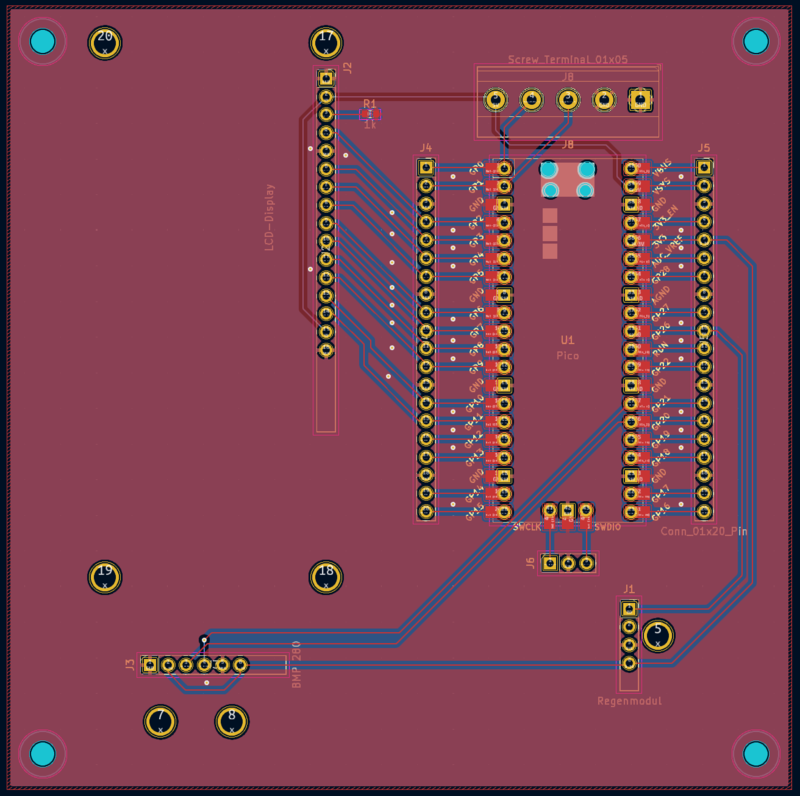Click the top-left cyan corner mounting hole

42,42
